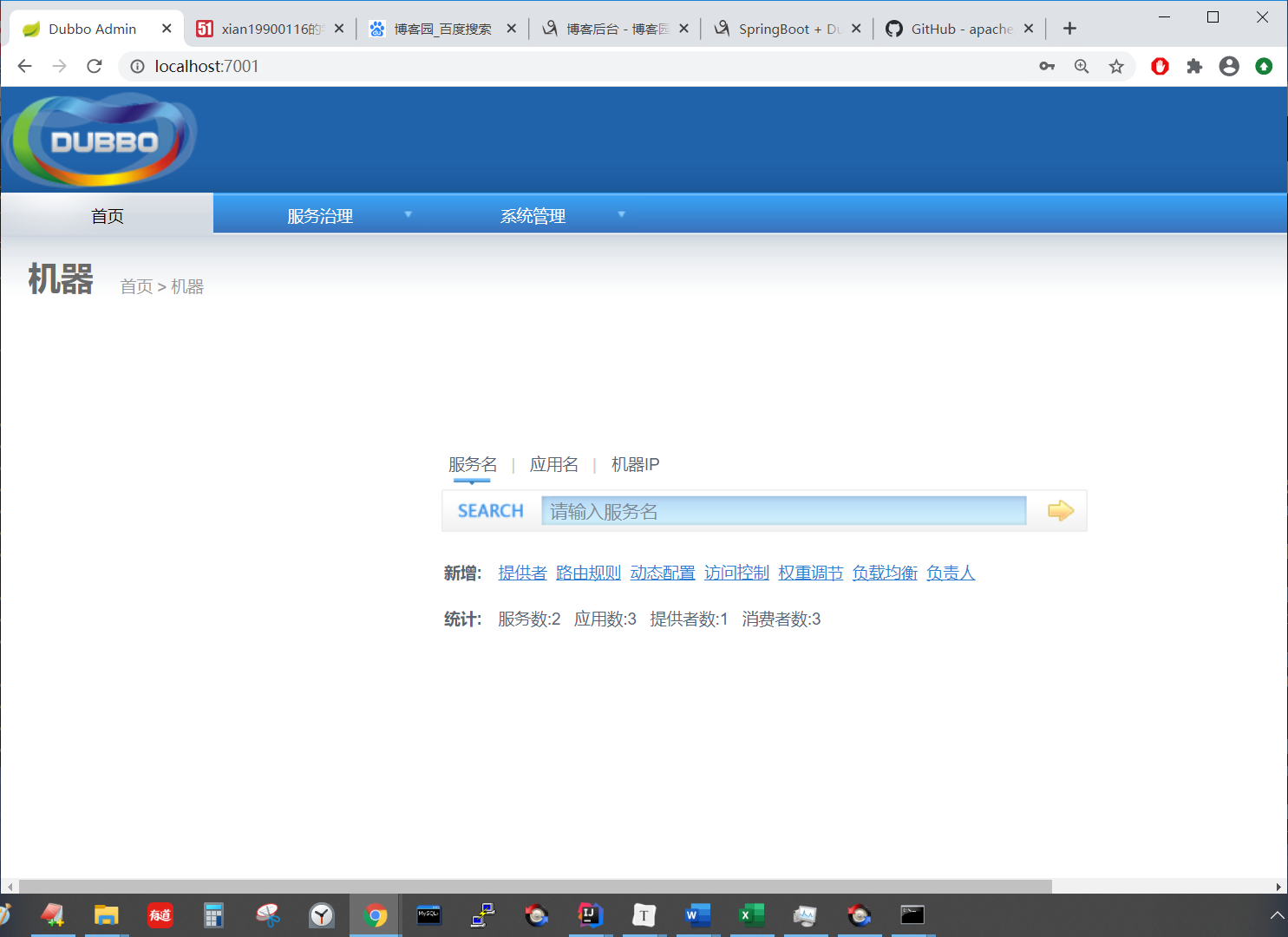Switch to the 博客园_百度搜索 browser tab
Image resolution: width=1288 pixels, height=937 pixels.
coord(442,29)
